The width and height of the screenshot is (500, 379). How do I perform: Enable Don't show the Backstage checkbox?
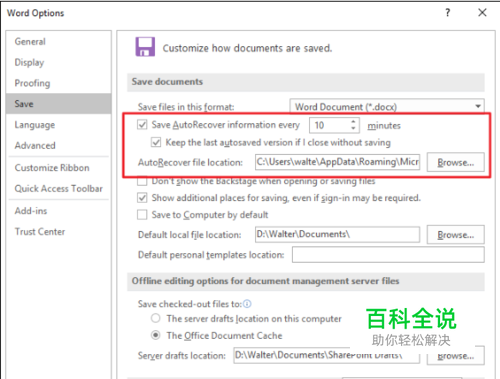pyautogui.click(x=142, y=181)
